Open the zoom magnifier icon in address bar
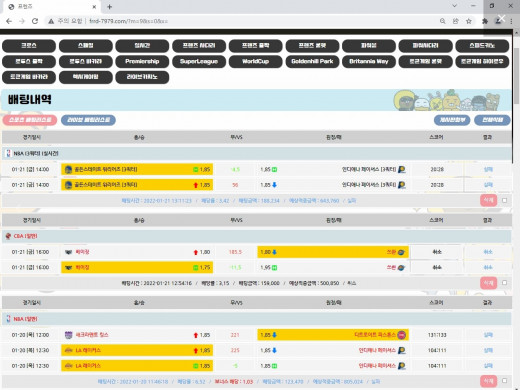The height and width of the screenshot is (390, 520). click(x=443, y=21)
